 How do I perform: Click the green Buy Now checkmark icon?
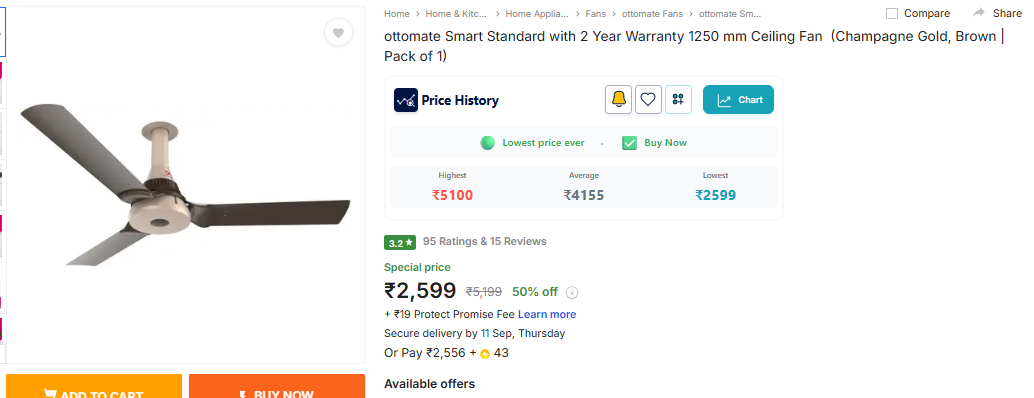click(629, 143)
